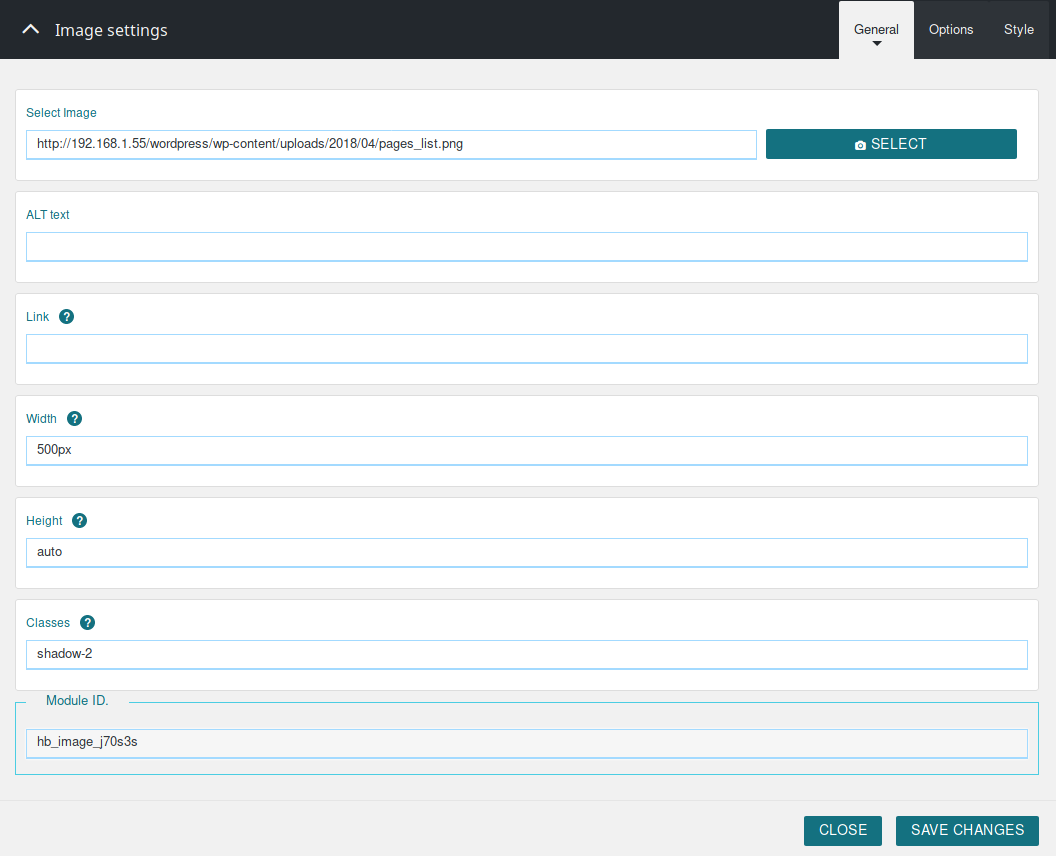
Task: Switch to the Style tab
Action: (1018, 29)
